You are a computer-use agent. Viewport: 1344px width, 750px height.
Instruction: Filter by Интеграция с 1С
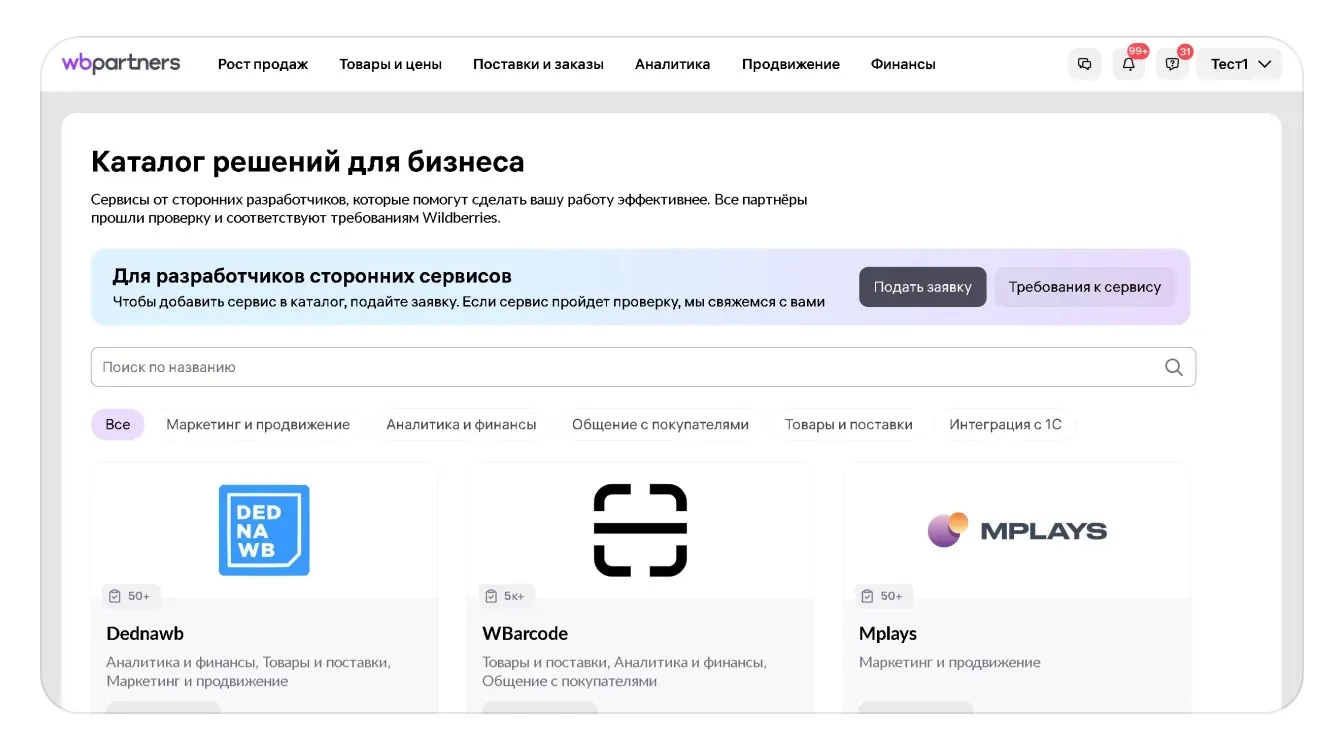click(1005, 424)
